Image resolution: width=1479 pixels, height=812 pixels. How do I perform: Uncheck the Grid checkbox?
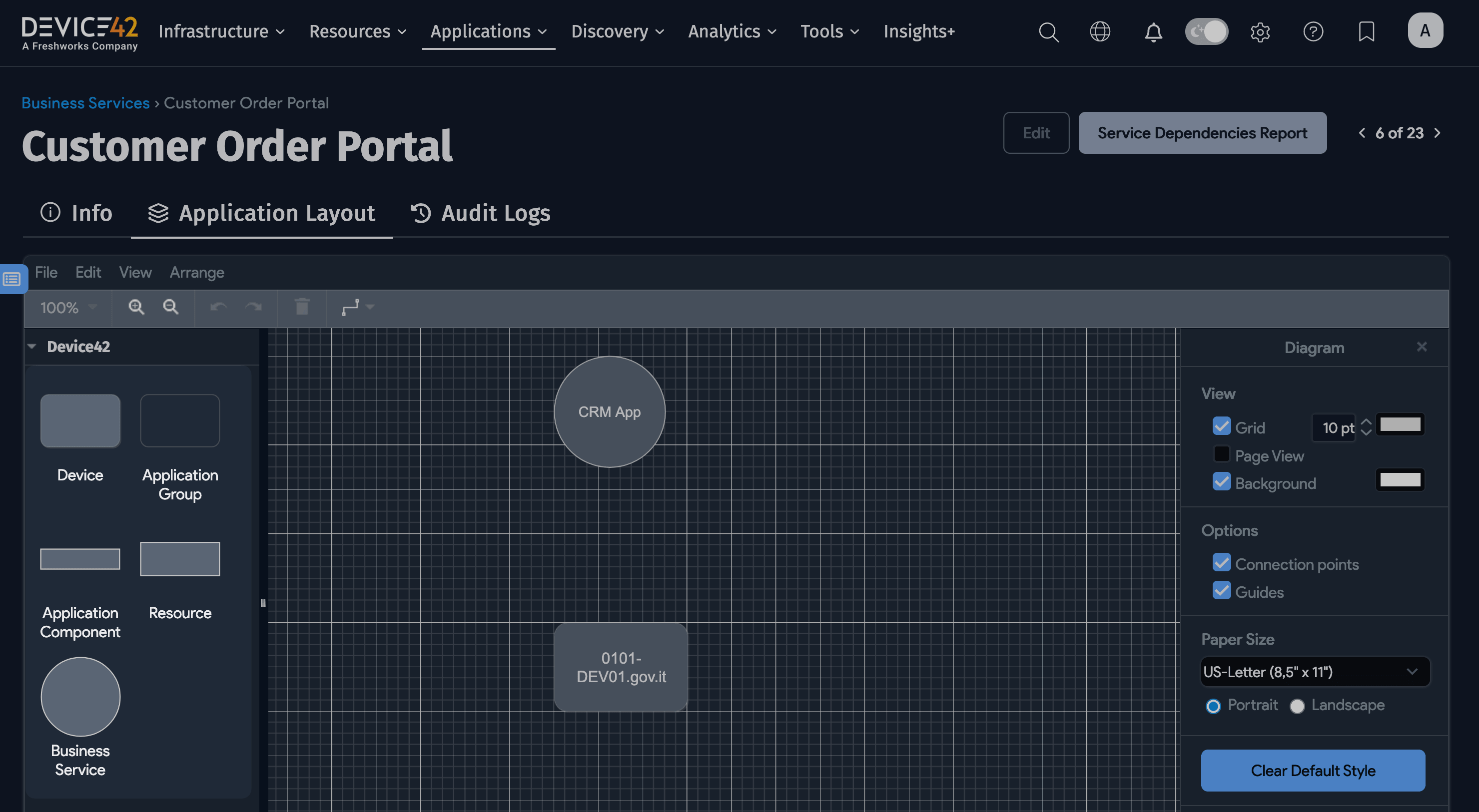pos(1221,426)
